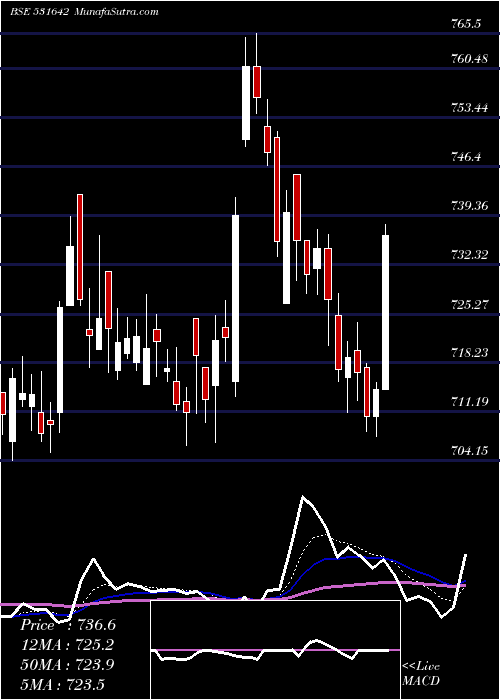This screenshot has height=700, width=500.
Task: Select the 765.5 price axis label
Action: tap(465, 24)
